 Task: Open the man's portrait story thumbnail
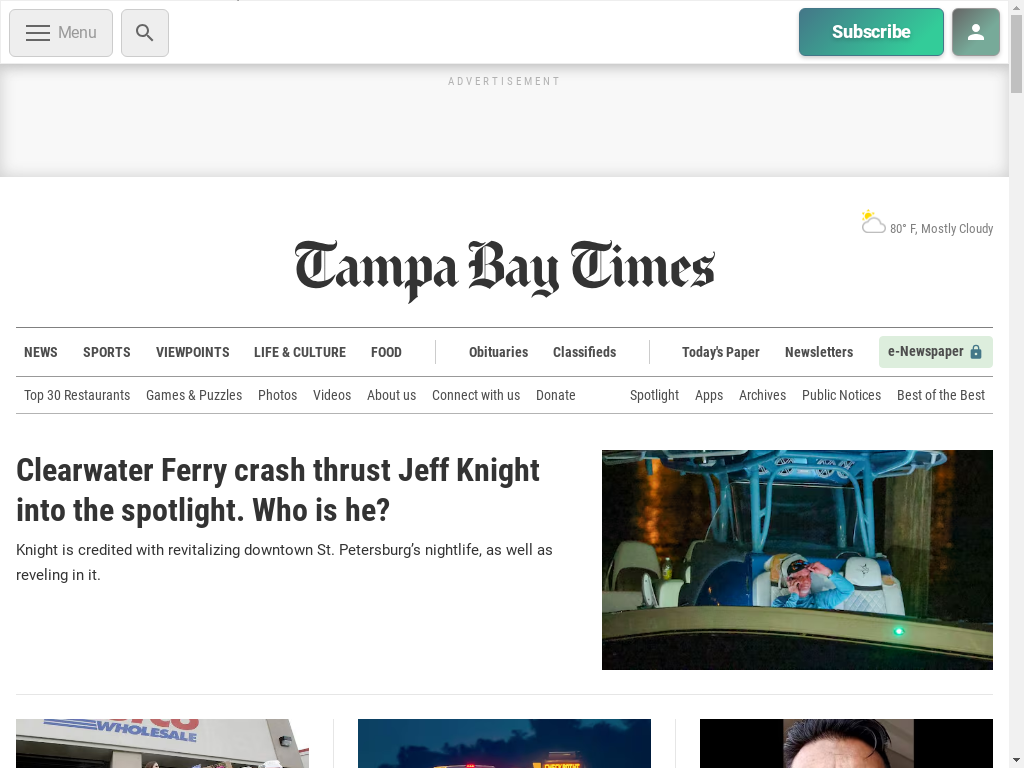point(846,743)
